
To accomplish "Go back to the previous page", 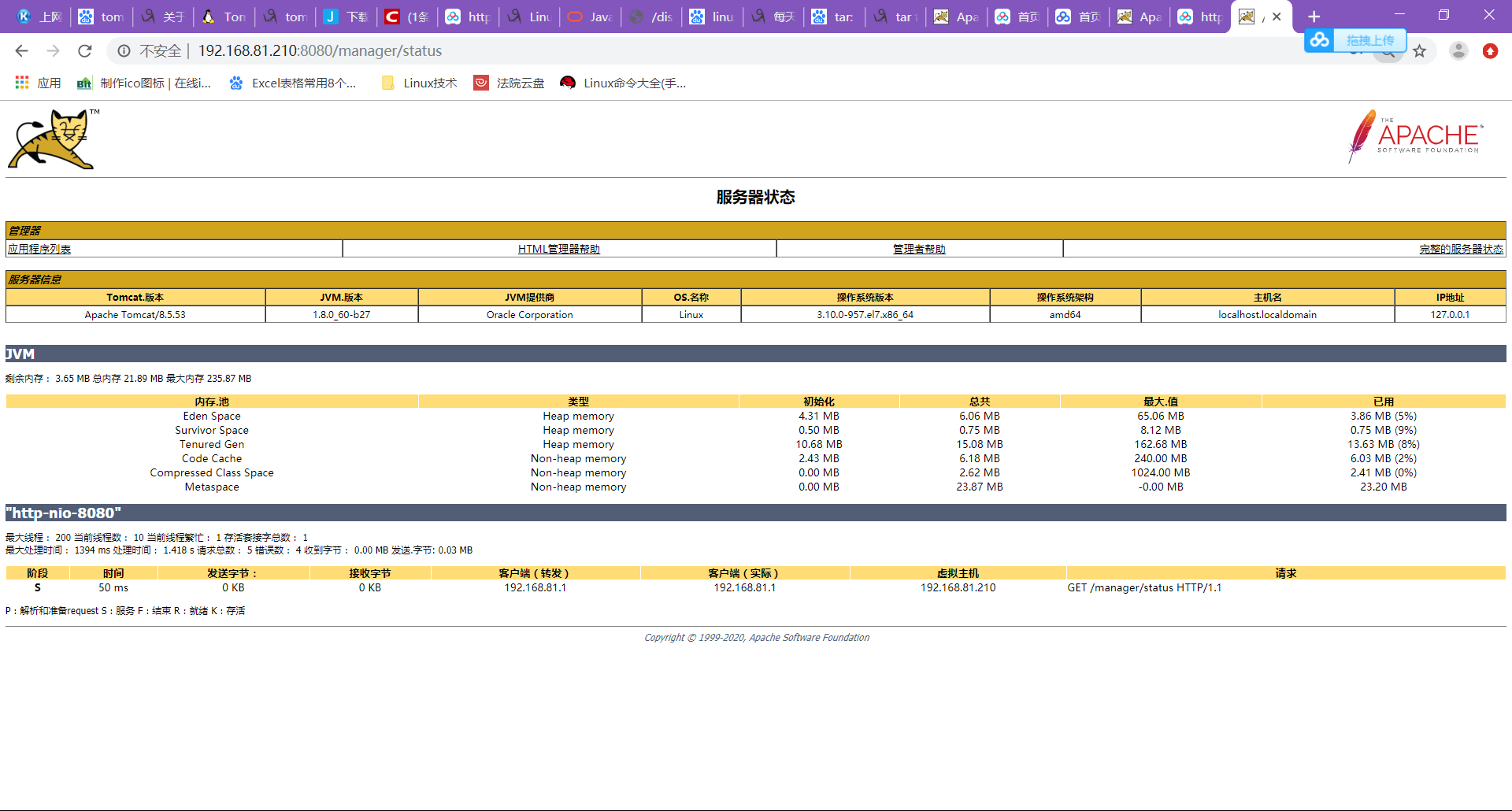I will point(22,51).
